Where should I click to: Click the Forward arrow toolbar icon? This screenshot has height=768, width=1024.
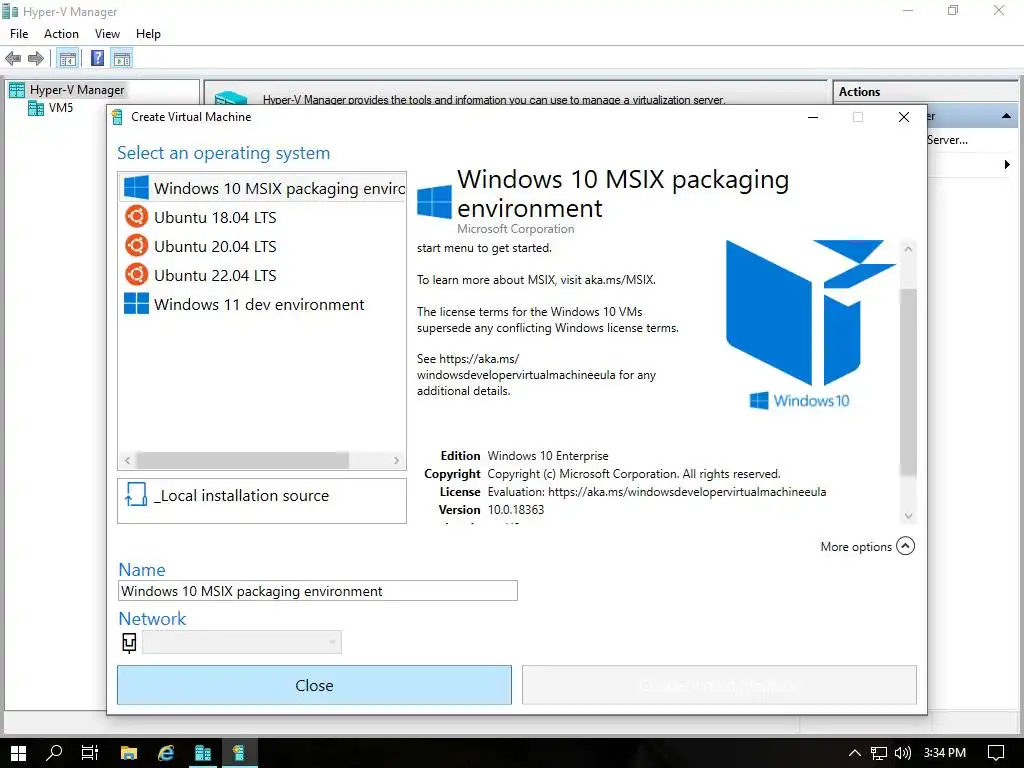(36, 59)
